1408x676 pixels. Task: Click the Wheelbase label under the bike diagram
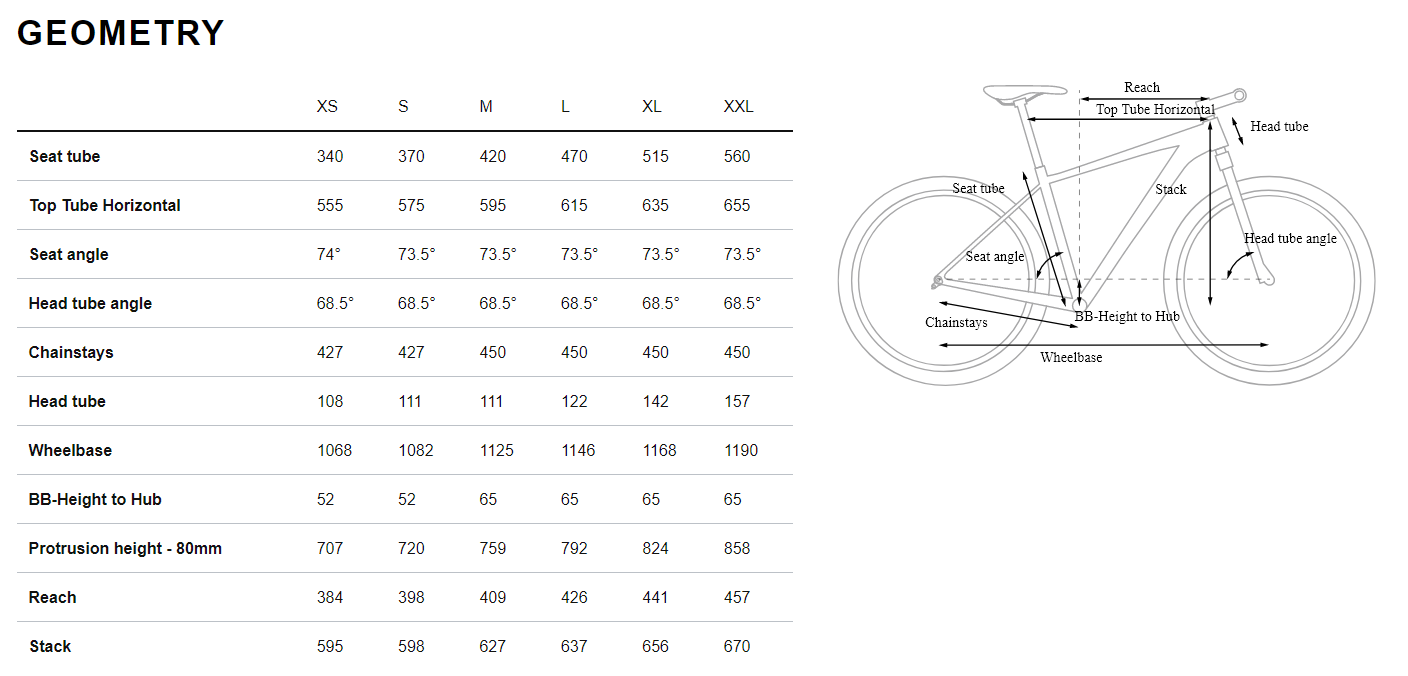coord(1071,357)
